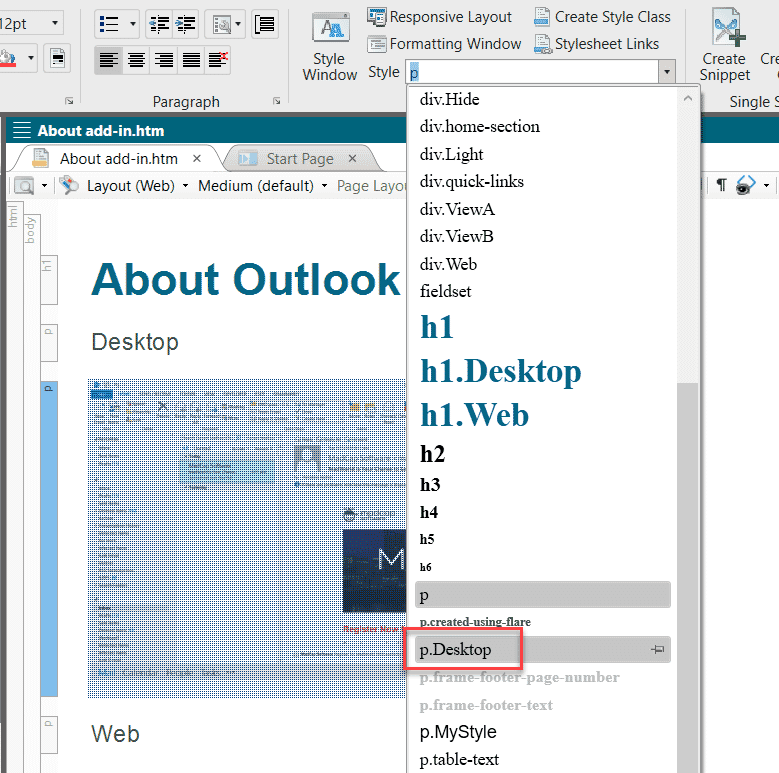Screen dimensions: 779x773
Task: Open Paragraph group dialog launcher
Action: point(277,101)
